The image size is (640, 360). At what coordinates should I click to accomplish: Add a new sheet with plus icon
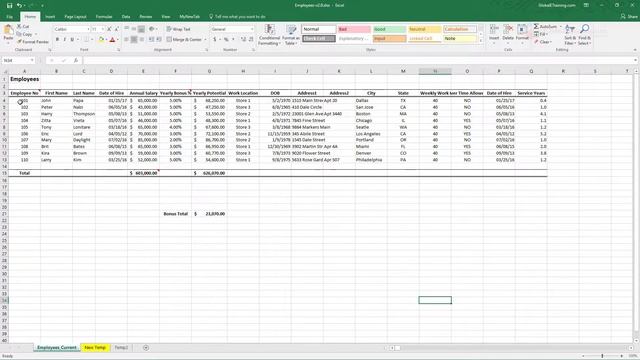tap(146, 348)
